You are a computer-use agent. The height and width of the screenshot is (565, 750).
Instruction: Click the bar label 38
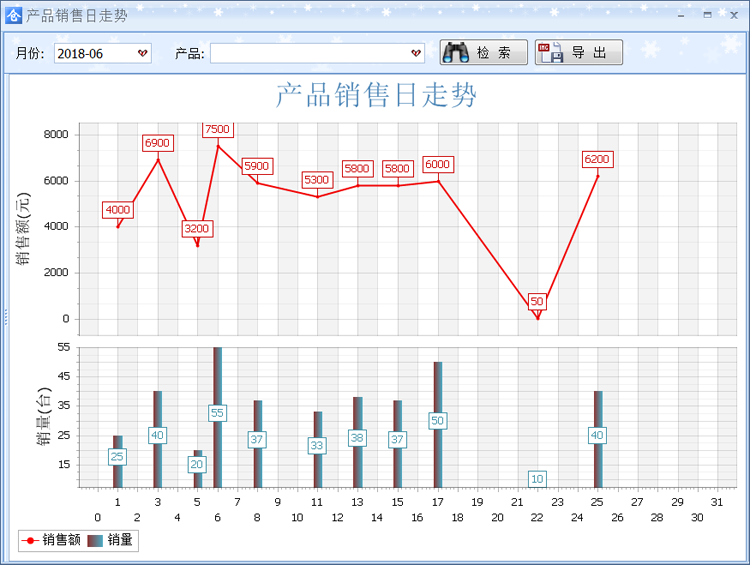pyautogui.click(x=357, y=438)
